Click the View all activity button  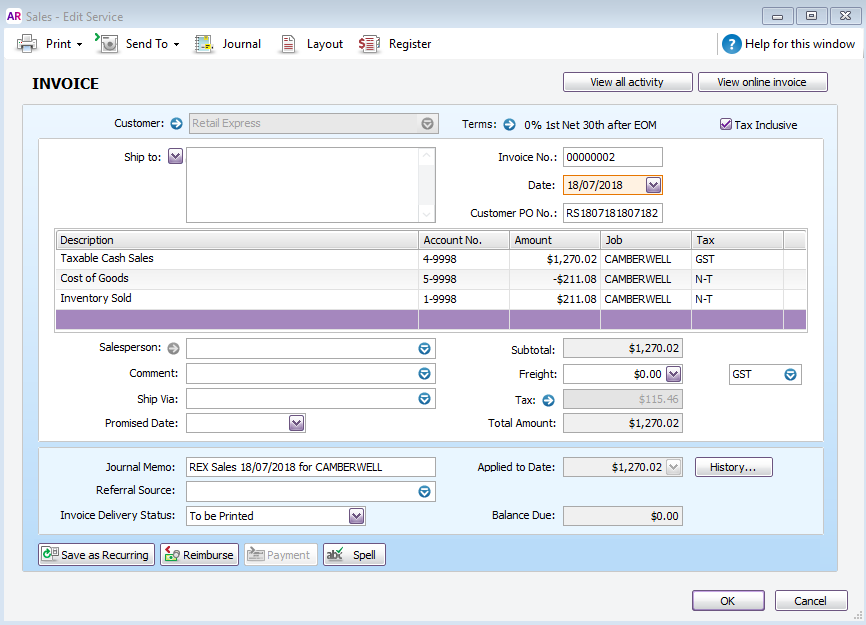coord(627,82)
